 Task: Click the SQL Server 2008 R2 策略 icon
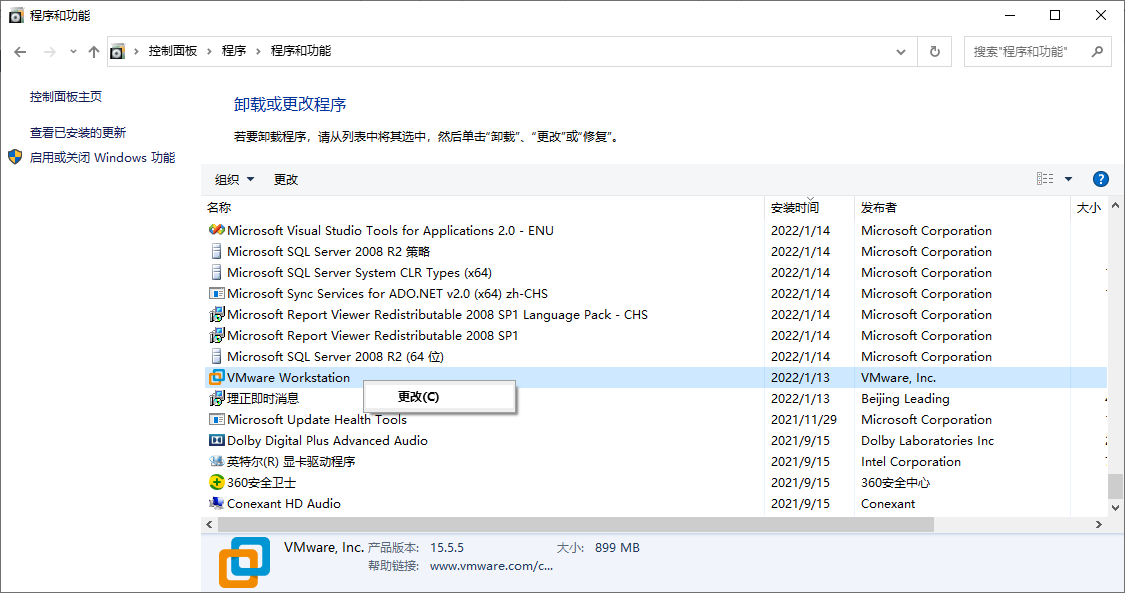pyautogui.click(x=216, y=251)
